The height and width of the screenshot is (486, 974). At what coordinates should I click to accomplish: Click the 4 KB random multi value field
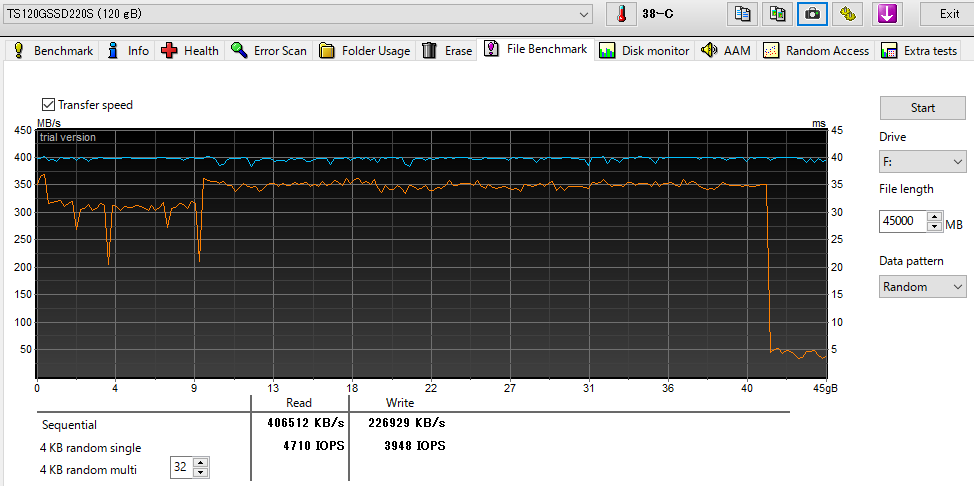tap(181, 467)
